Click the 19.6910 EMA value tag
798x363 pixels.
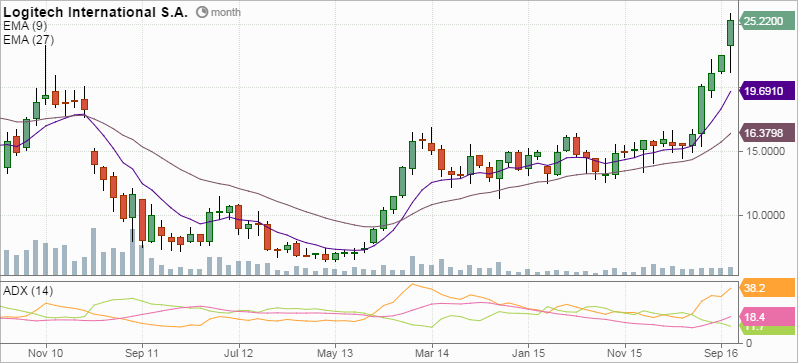tap(766, 91)
